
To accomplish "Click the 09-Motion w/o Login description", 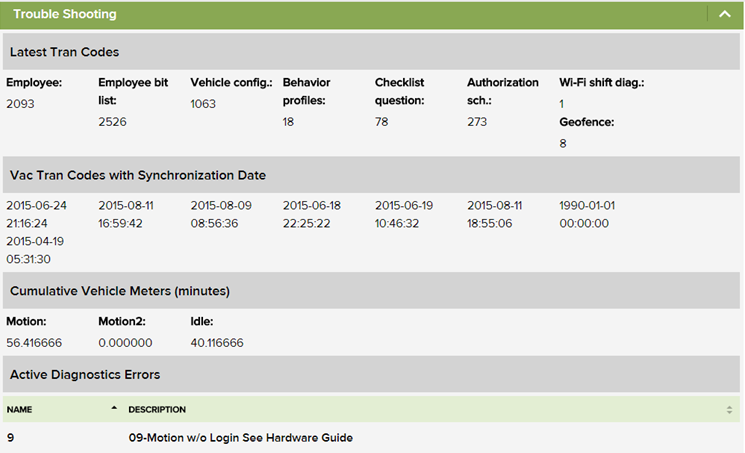I will pyautogui.click(x=240, y=438).
